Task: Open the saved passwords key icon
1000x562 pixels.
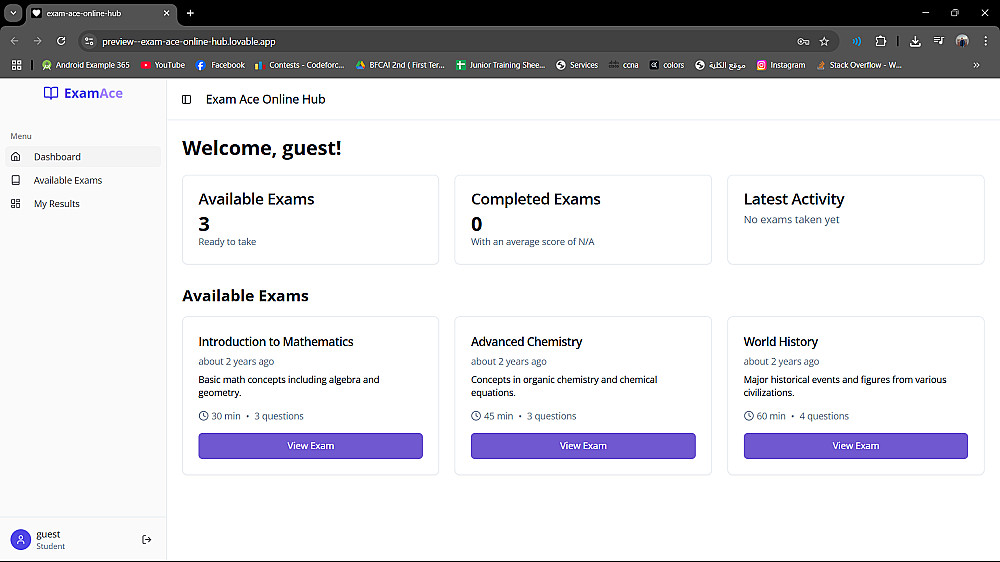Action: click(x=803, y=41)
